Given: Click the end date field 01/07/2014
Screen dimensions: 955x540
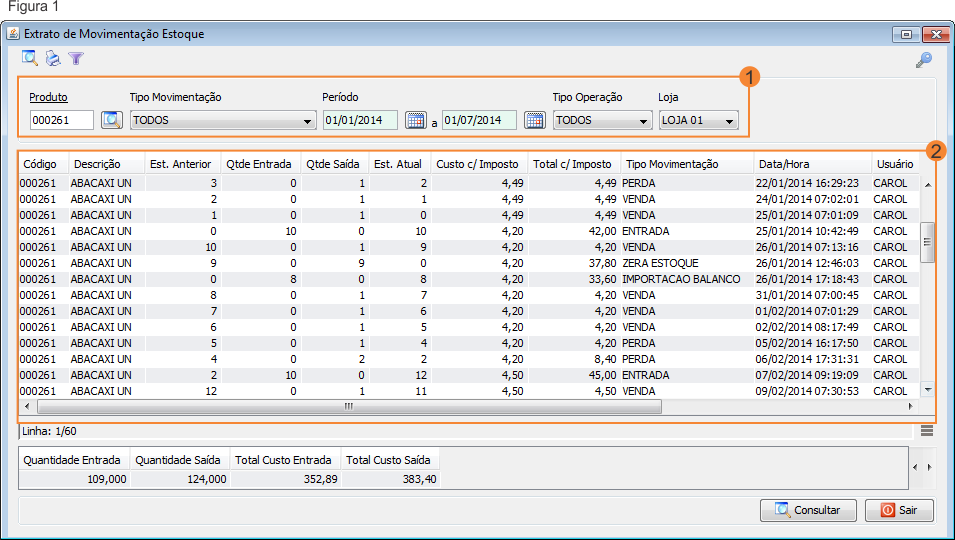Looking at the screenshot, I should pyautogui.click(x=479, y=120).
